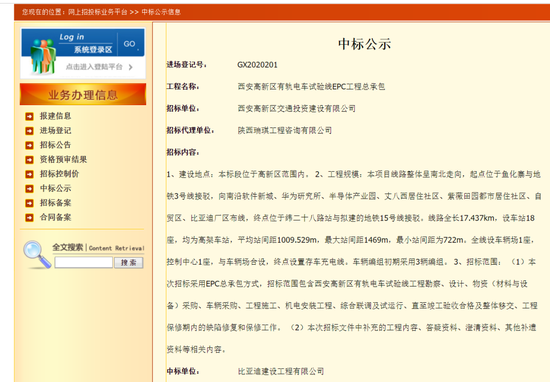Screen dimensions: 550x382
Task: Click red arrow icon beside 合同备案
Action: click(29, 217)
